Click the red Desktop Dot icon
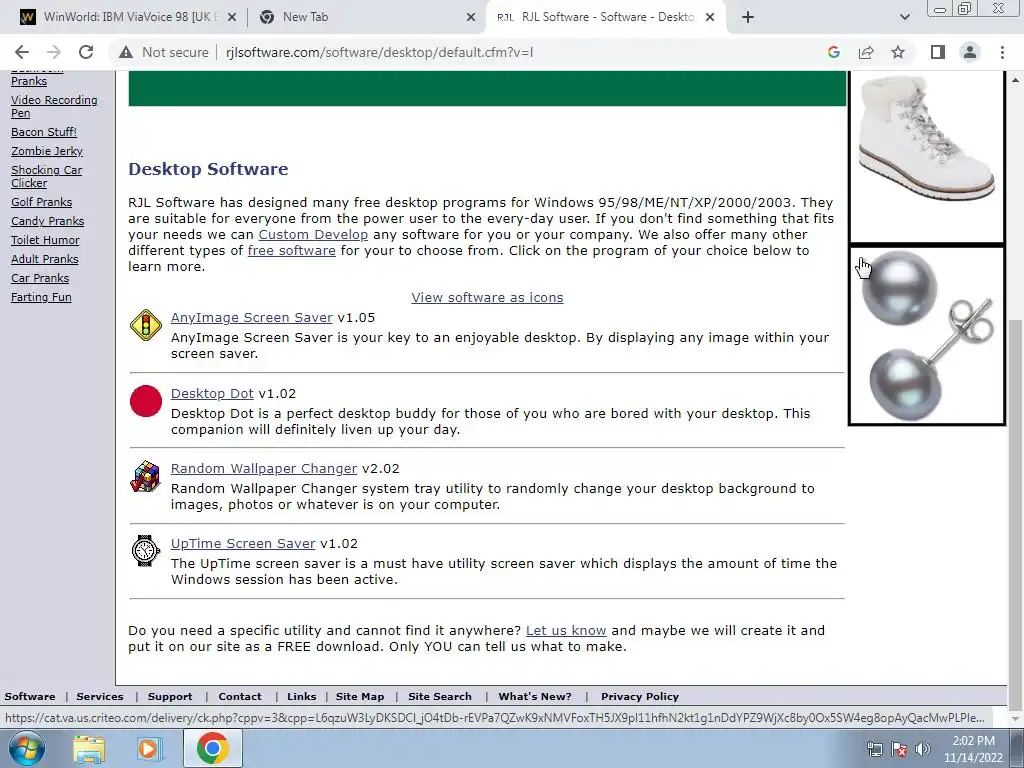Viewport: 1024px width, 768px height. click(146, 401)
